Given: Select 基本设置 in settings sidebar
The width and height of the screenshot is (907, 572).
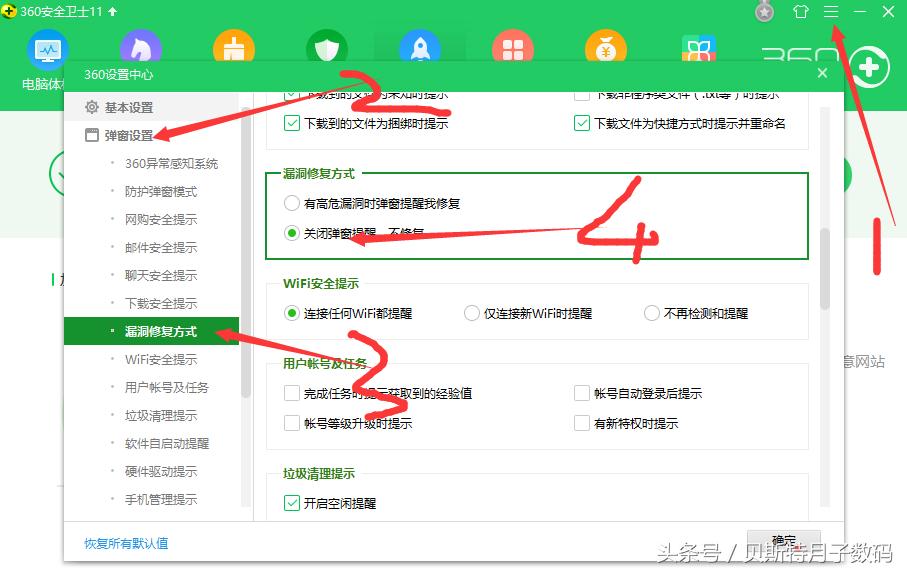Looking at the screenshot, I should [151, 108].
